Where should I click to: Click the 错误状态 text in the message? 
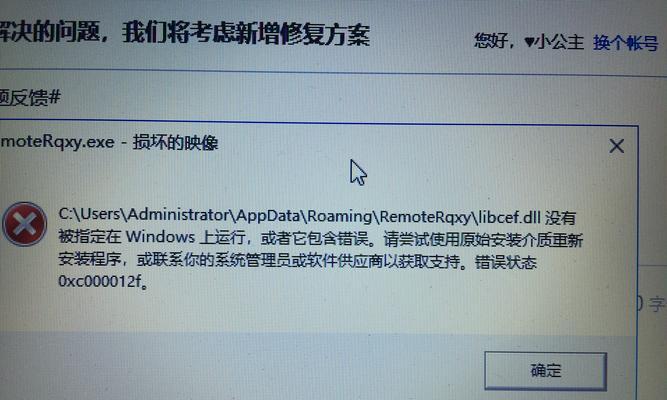505,262
